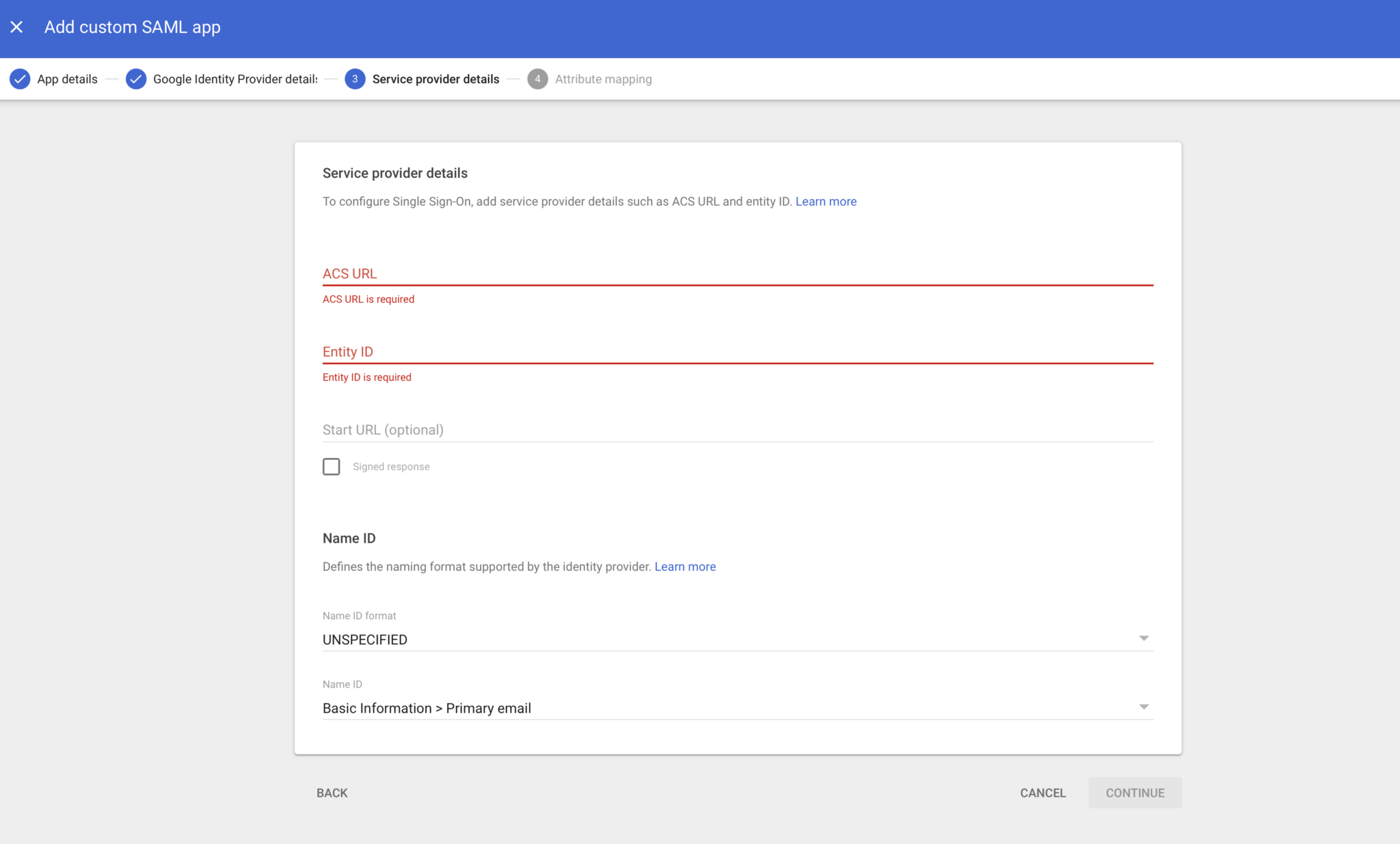Focus the Entity ID field

738,351
